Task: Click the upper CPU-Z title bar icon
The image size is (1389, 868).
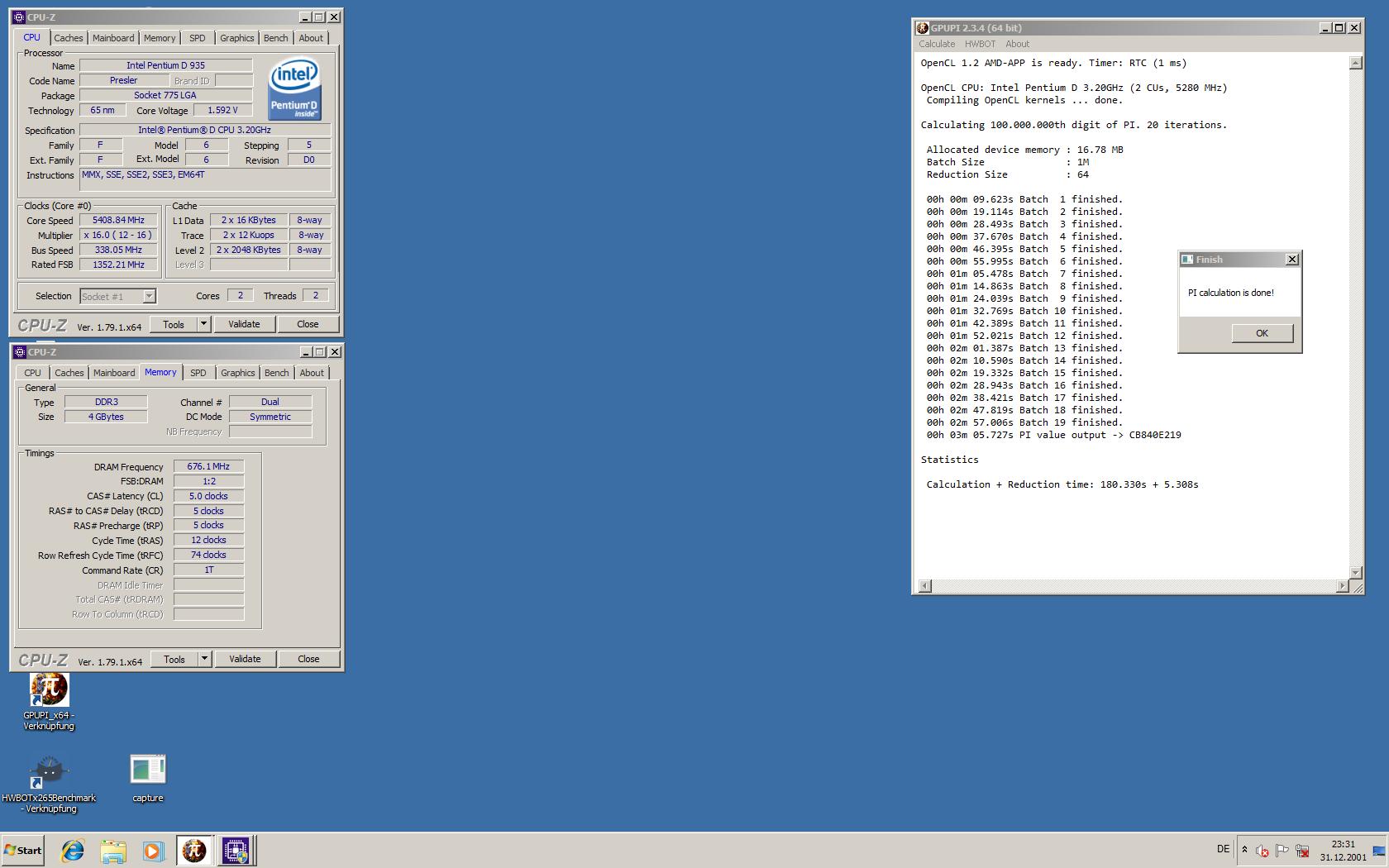Action: pyautogui.click(x=19, y=17)
